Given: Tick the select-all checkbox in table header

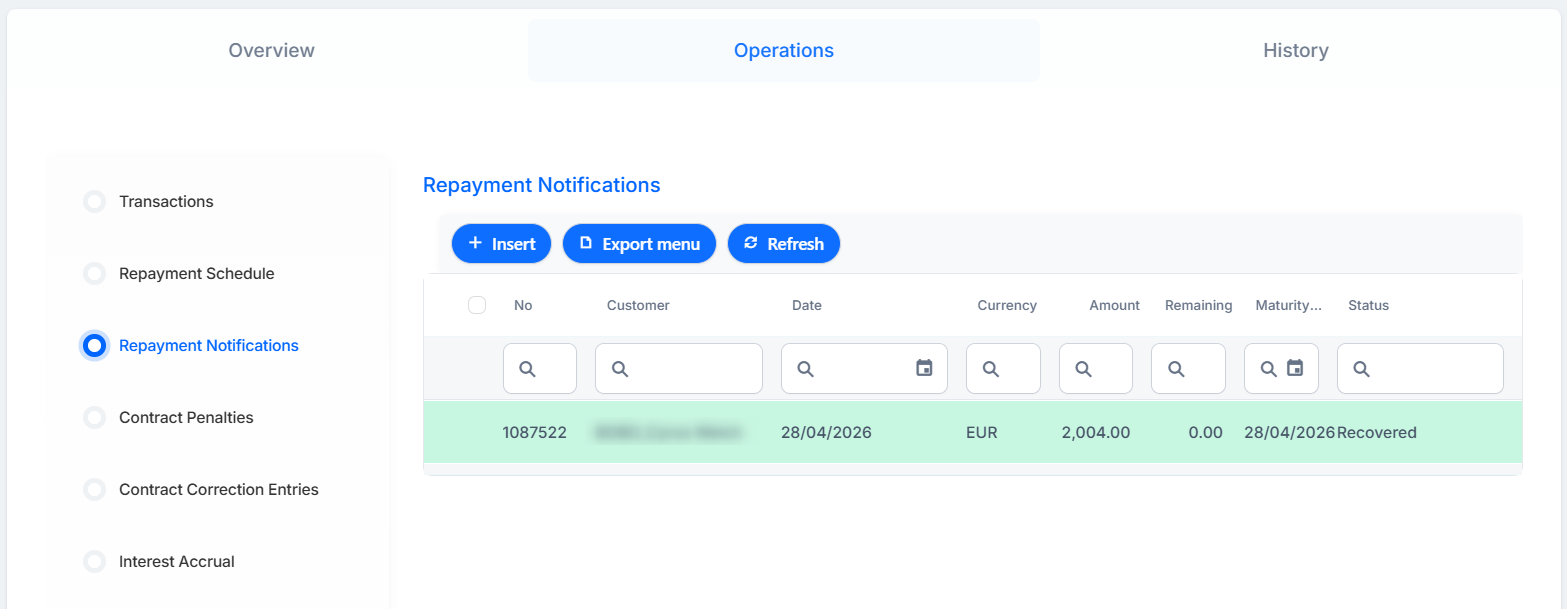Looking at the screenshot, I should [x=477, y=305].
